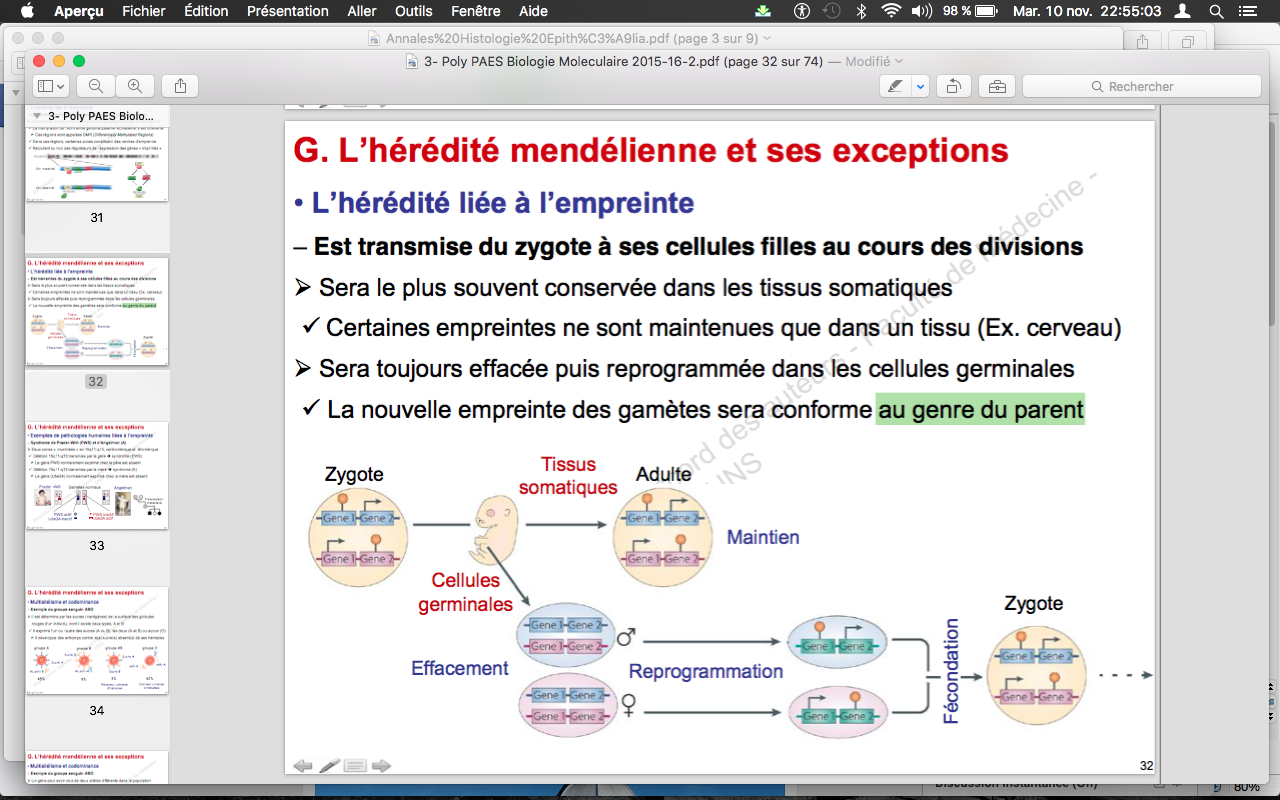The width and height of the screenshot is (1280, 800).
Task: Click the rotate page button
Action: [x=954, y=86]
